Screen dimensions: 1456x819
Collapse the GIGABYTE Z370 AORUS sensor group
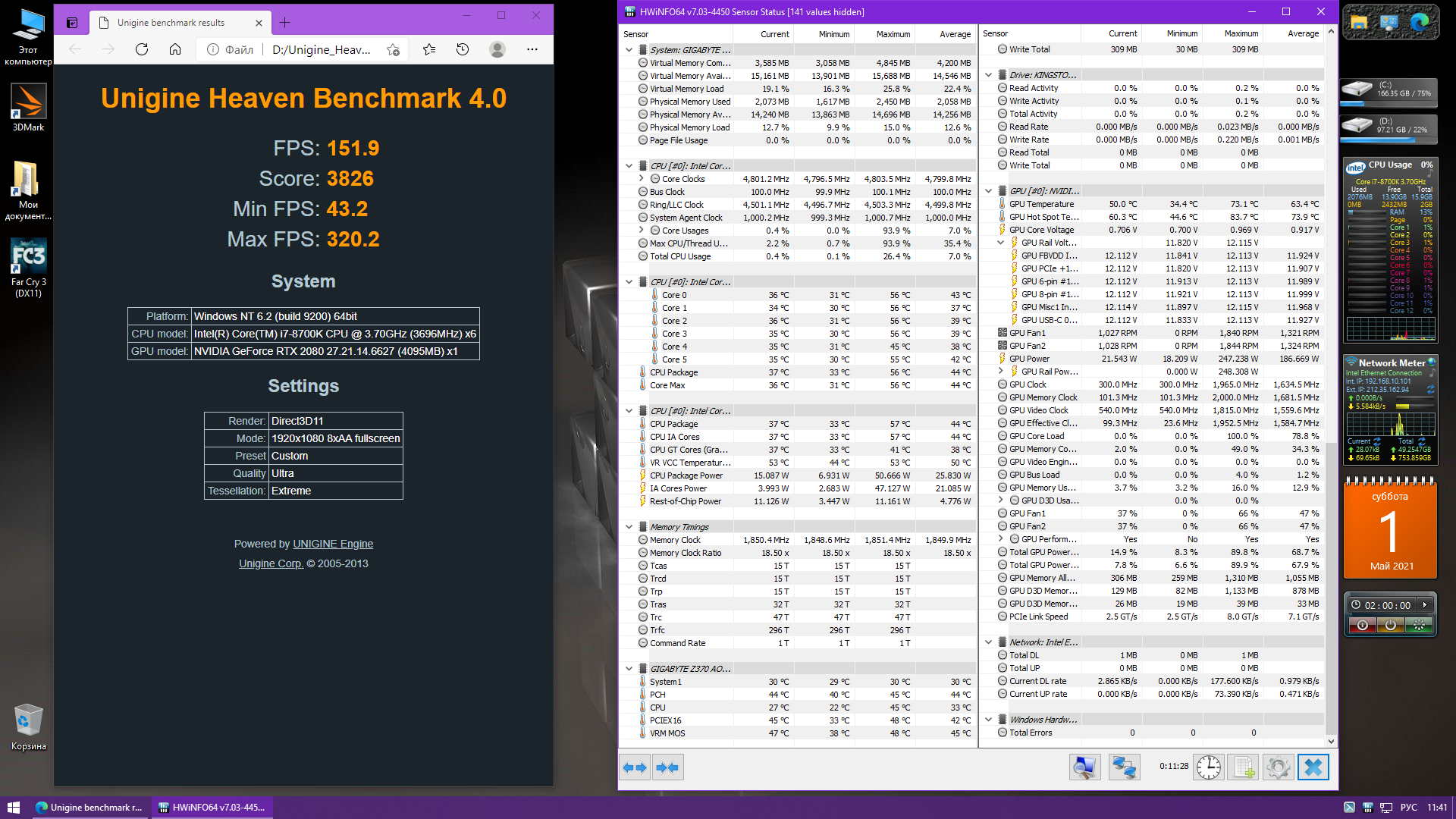(x=629, y=669)
